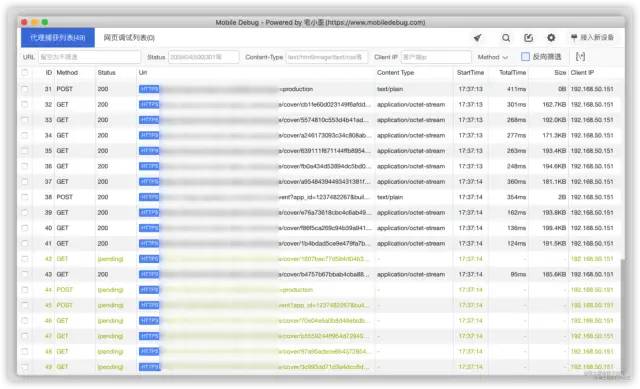Image resolution: width=640 pixels, height=389 pixels.
Task: Click the URL /cover/cb1fe60d... in row 32
Action: 324,104
